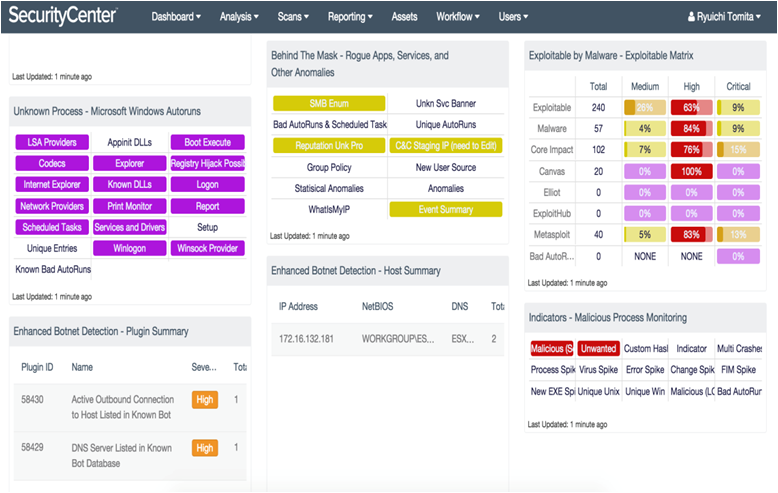Click the WhatIsMyIP cell
The height and width of the screenshot is (493, 778).
(329, 209)
